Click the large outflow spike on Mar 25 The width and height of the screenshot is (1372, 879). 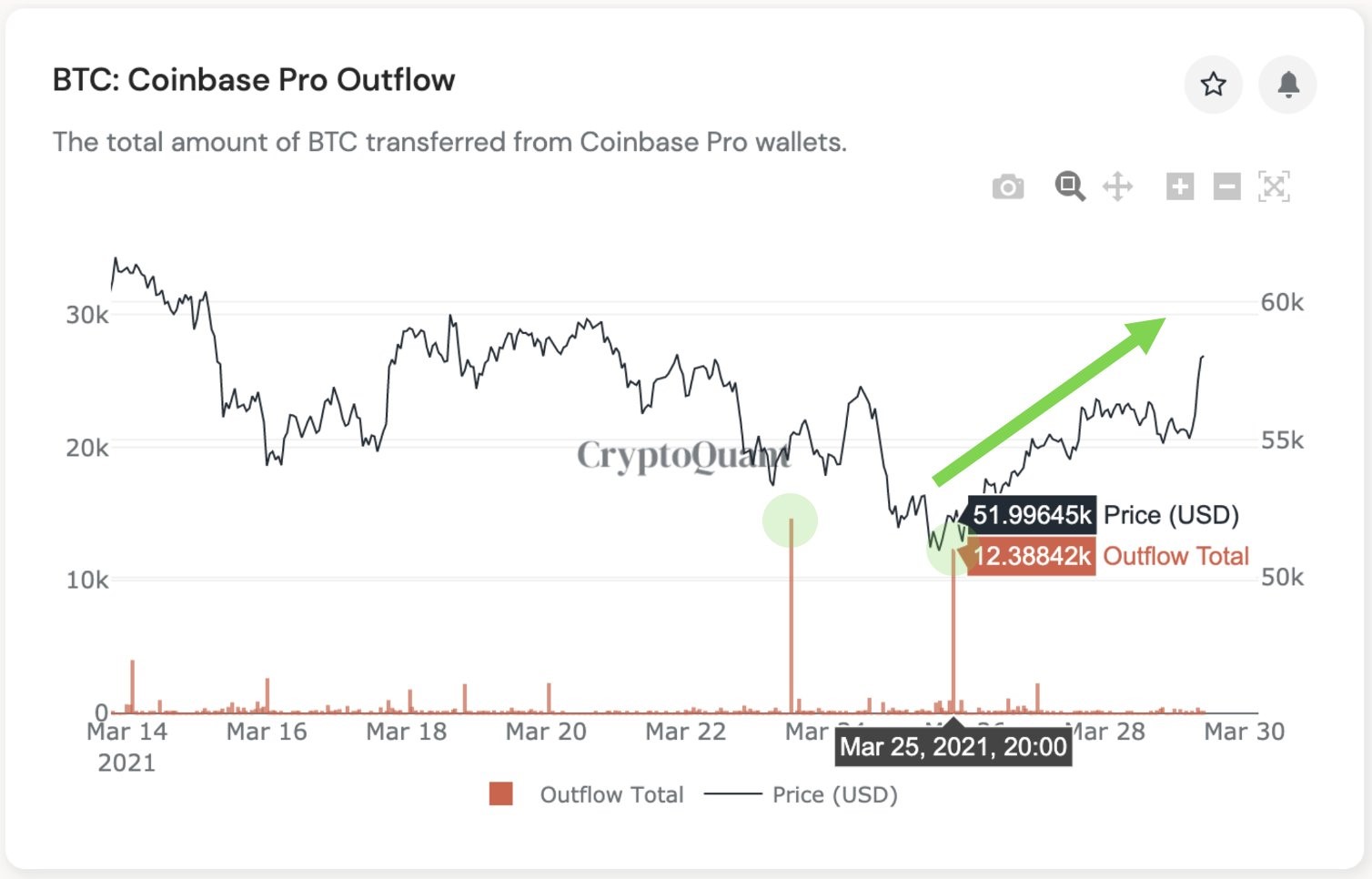pyautogui.click(x=953, y=628)
